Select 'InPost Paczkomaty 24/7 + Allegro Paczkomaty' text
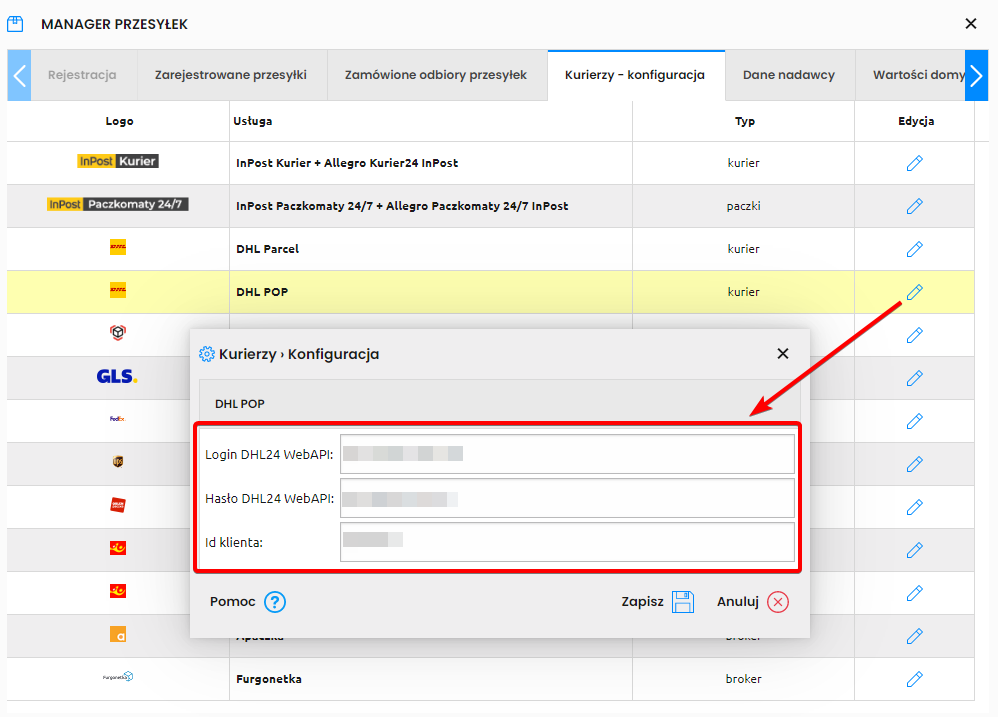The width and height of the screenshot is (998, 717). (402, 206)
